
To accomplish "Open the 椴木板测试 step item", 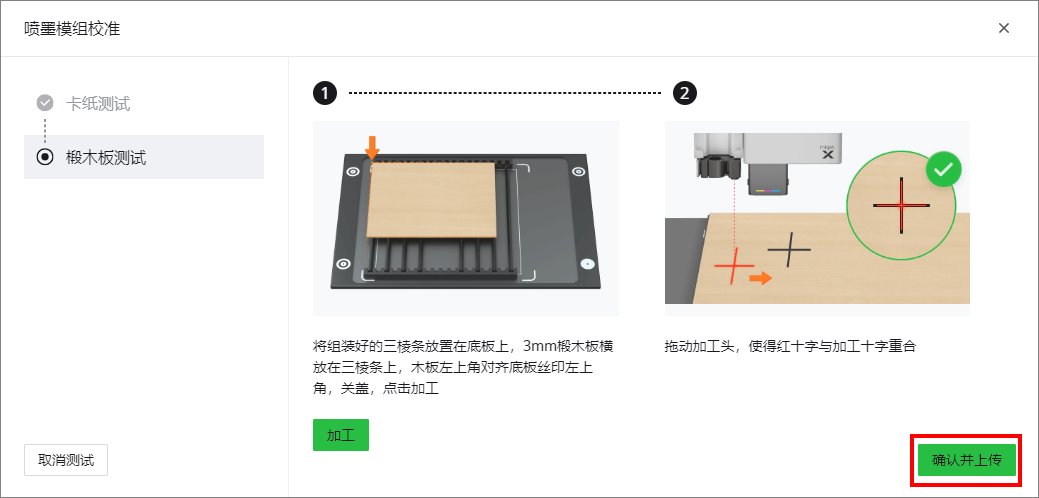I will (144, 157).
